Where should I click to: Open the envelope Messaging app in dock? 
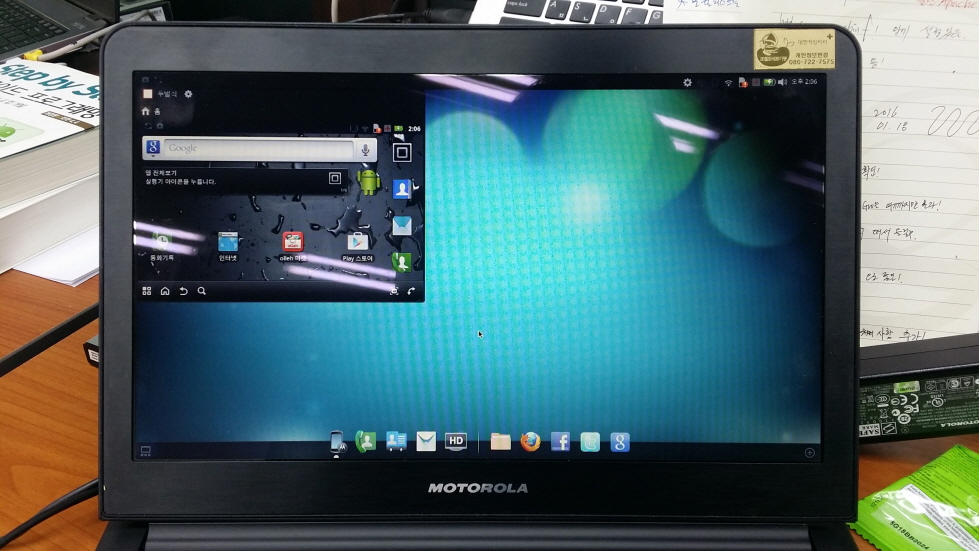pyautogui.click(x=426, y=442)
